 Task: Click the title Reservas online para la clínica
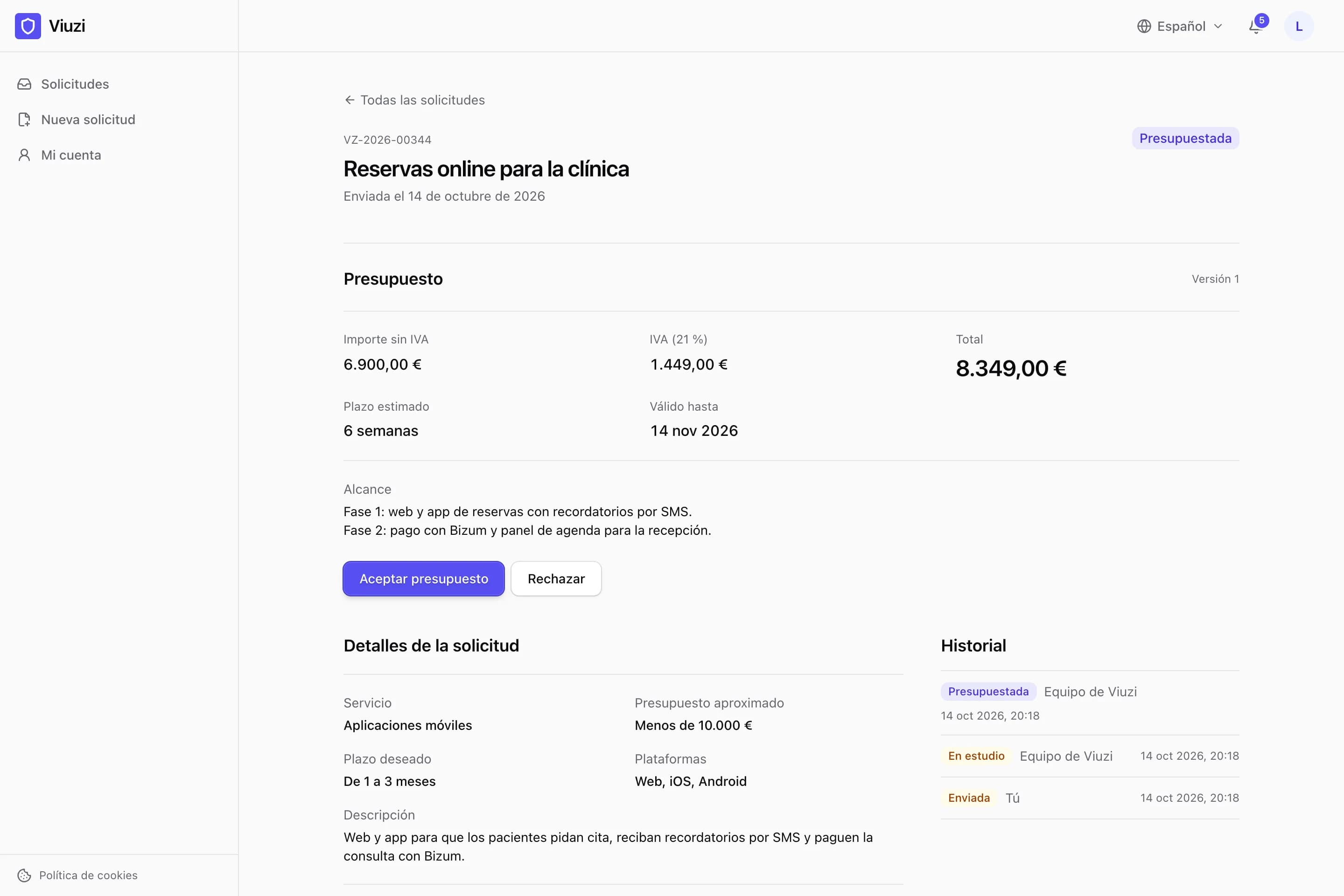(486, 169)
